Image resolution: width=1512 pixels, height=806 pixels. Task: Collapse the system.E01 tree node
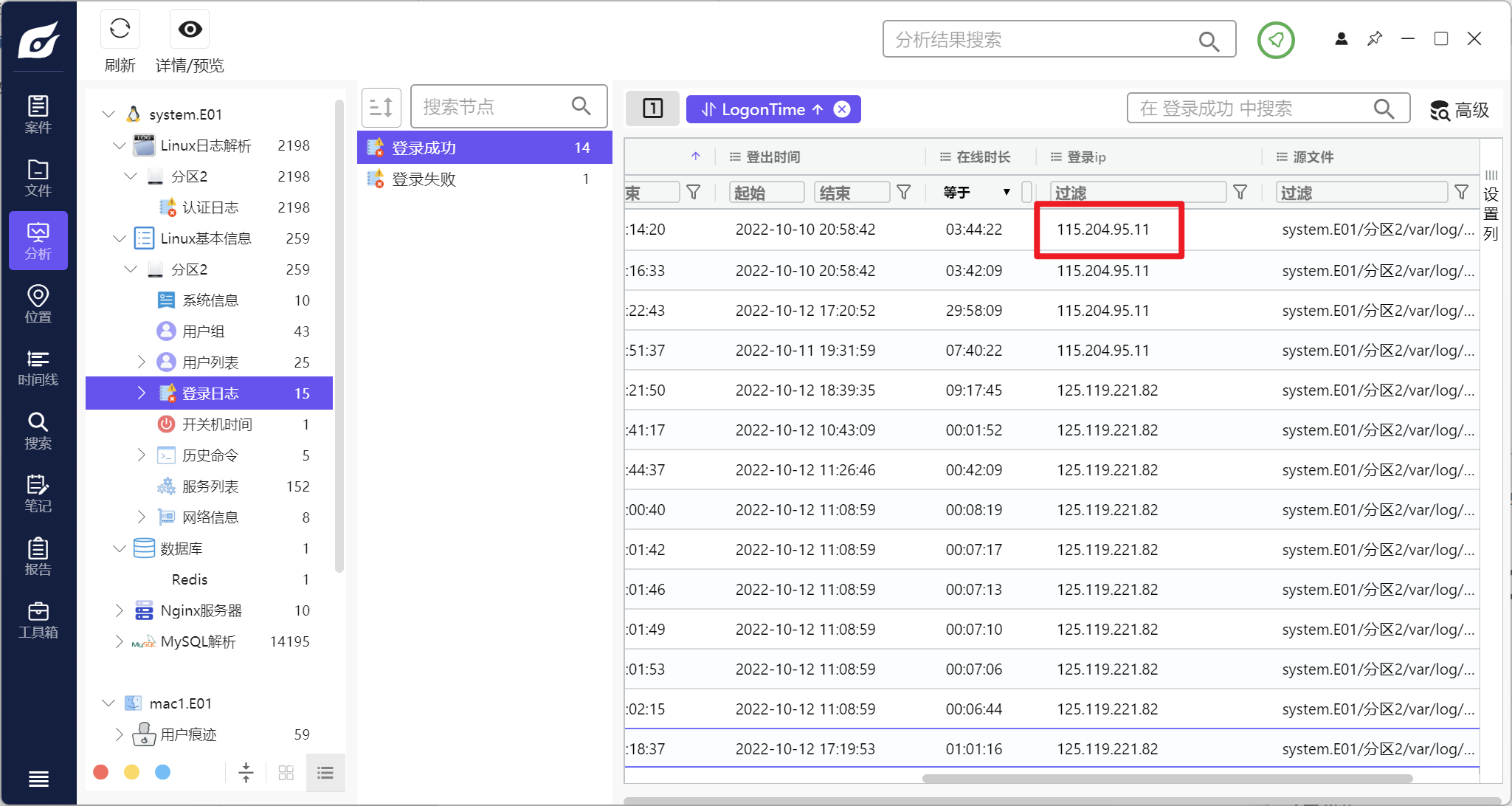click(108, 114)
